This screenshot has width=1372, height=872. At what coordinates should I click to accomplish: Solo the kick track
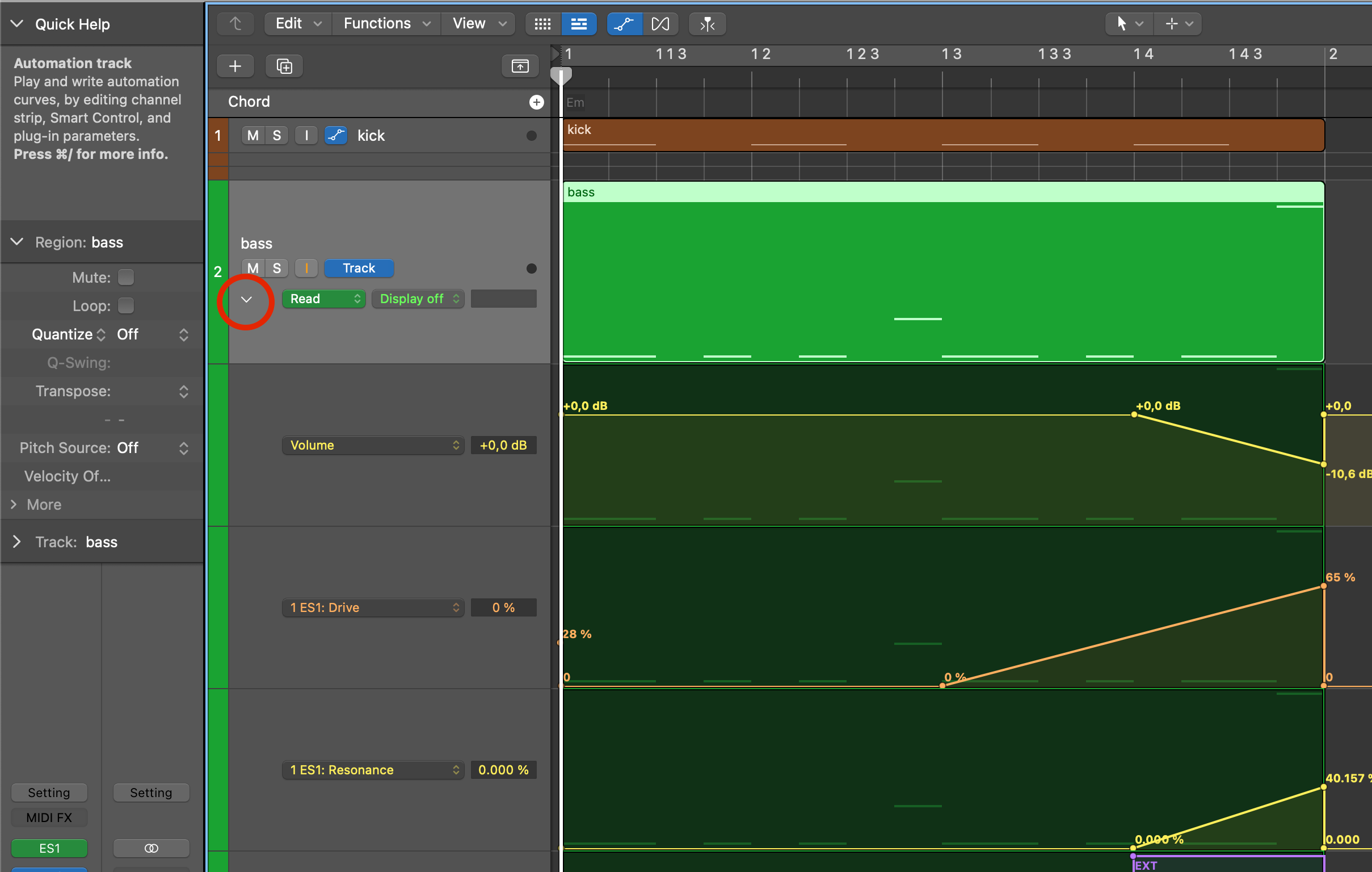pos(277,136)
